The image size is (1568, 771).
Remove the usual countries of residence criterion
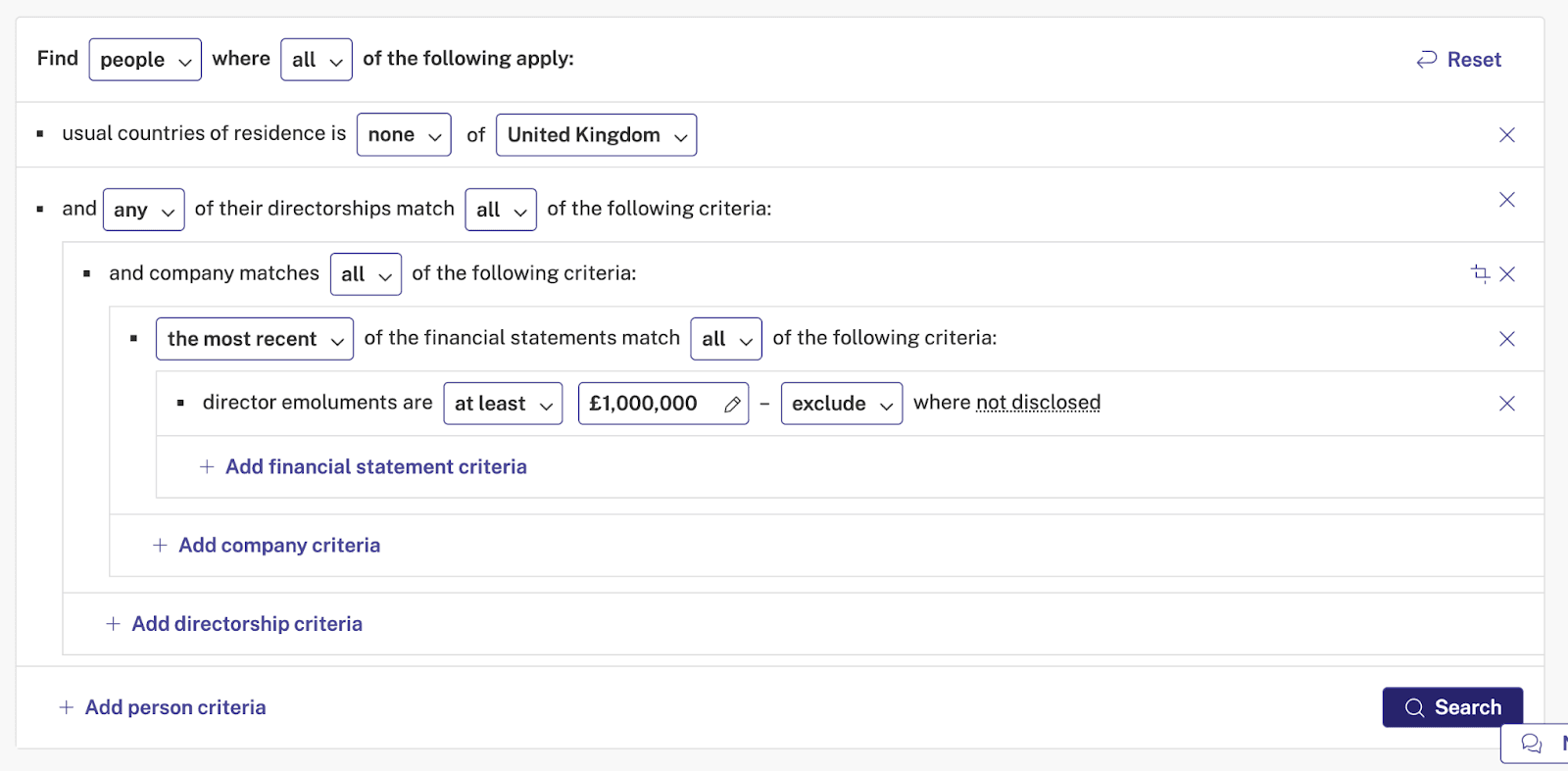(x=1507, y=135)
